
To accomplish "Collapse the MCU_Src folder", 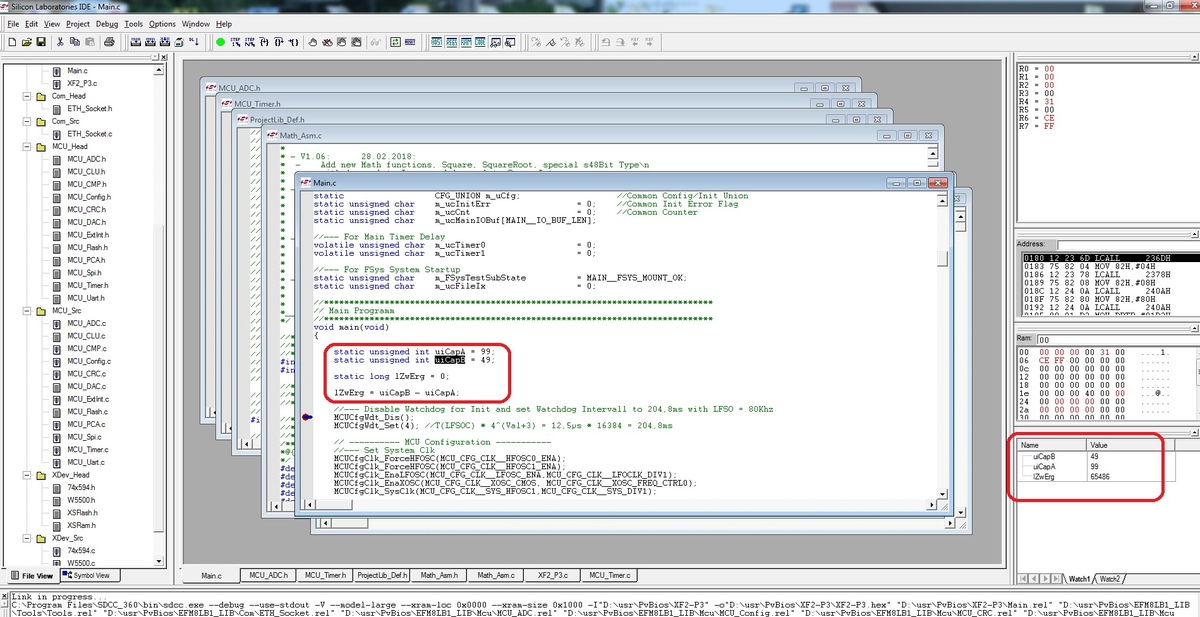I will [x=27, y=311].
